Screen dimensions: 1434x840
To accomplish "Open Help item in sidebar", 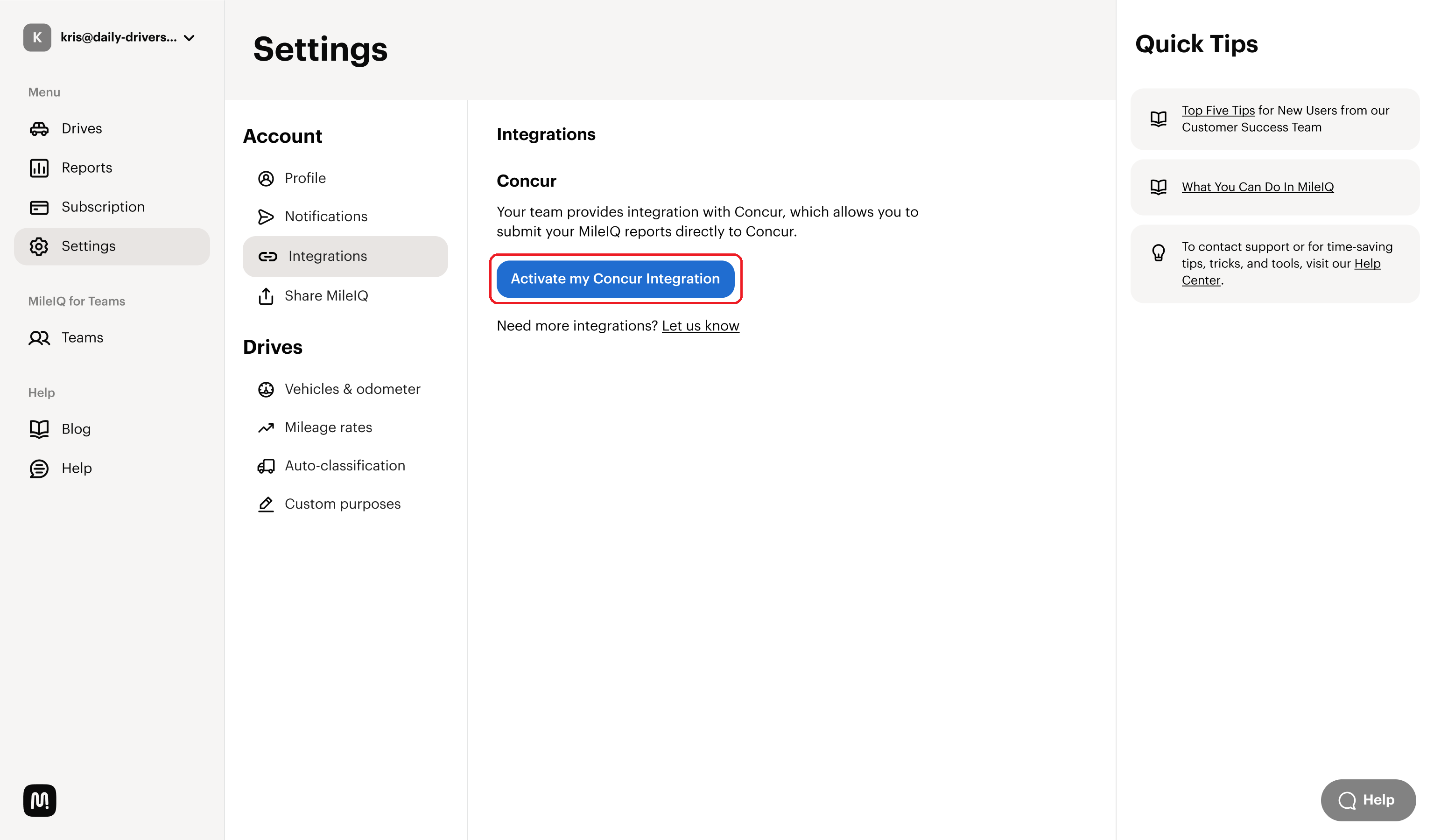I will pos(112,468).
